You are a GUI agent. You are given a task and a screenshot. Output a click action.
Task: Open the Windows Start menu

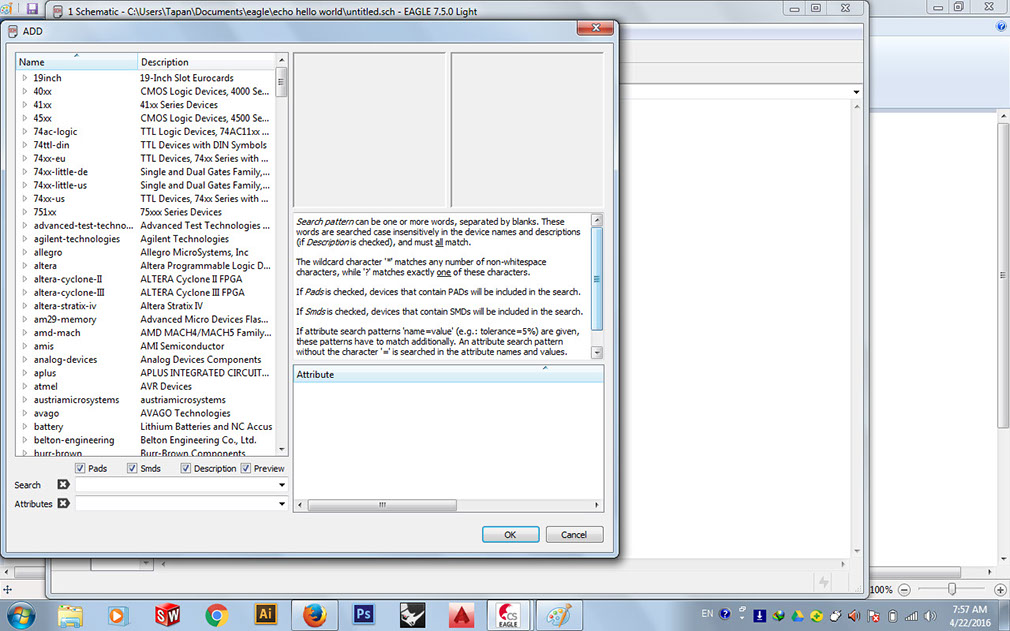coord(21,616)
